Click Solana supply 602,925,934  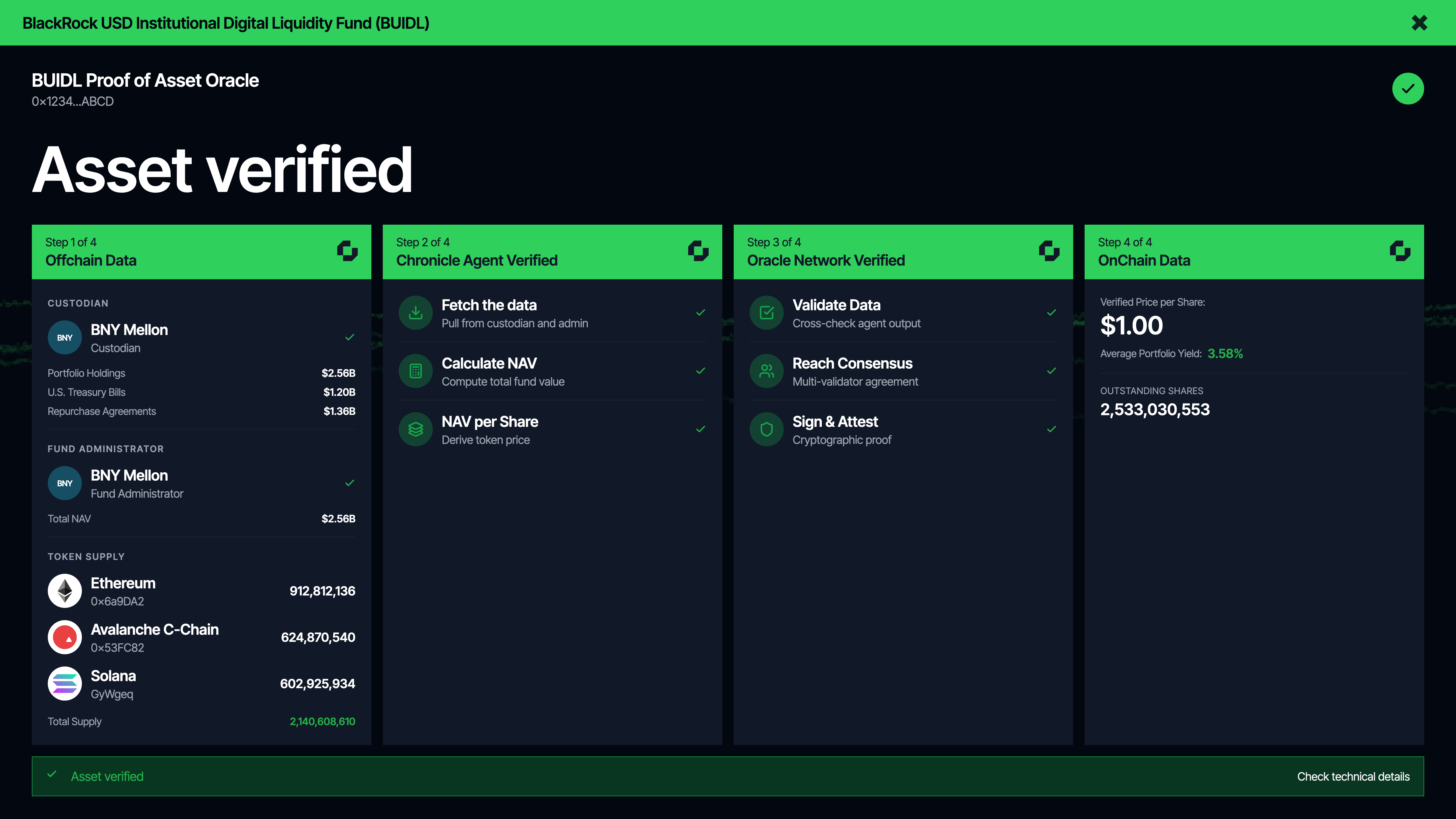[317, 684]
